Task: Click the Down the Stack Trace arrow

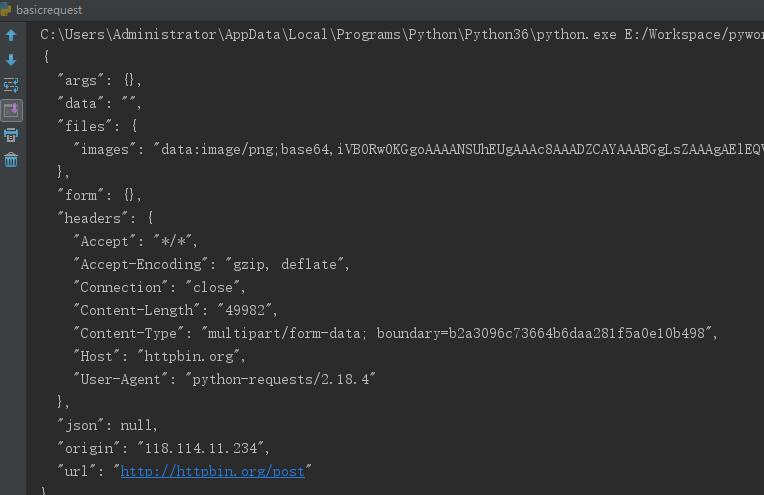Action: [11, 60]
